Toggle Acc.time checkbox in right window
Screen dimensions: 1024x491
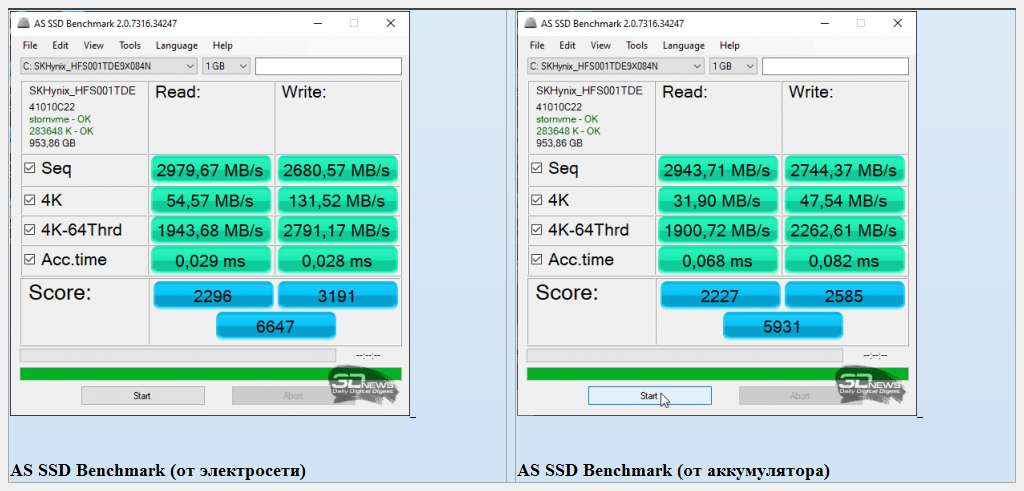pyautogui.click(x=537, y=260)
